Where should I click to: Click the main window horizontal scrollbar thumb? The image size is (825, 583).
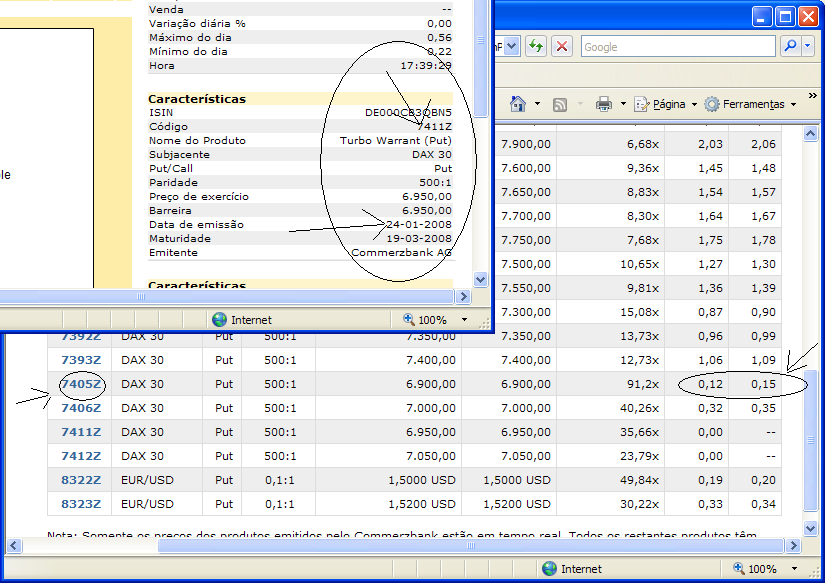pos(471,546)
